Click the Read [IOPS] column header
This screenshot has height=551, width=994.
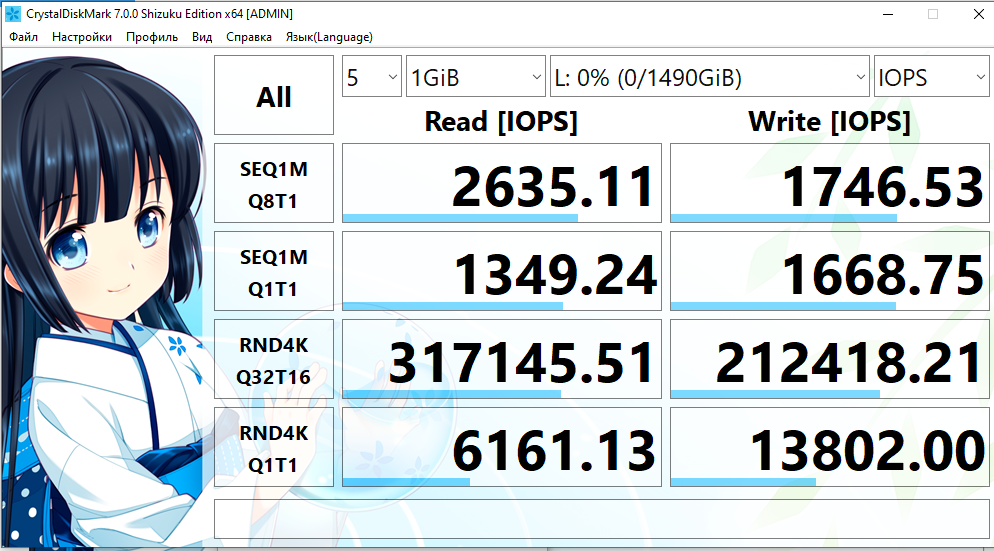point(501,121)
